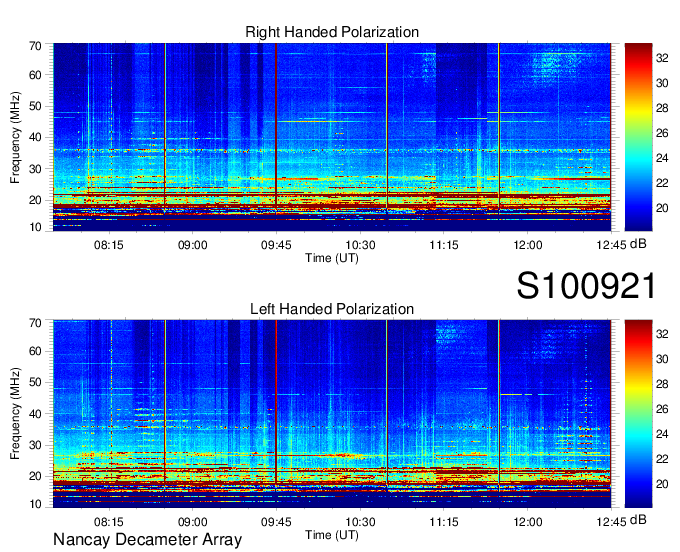Screen dimensions: 680x552
Task: Click 09:00 on bottom panel time axis
Action: click(193, 522)
